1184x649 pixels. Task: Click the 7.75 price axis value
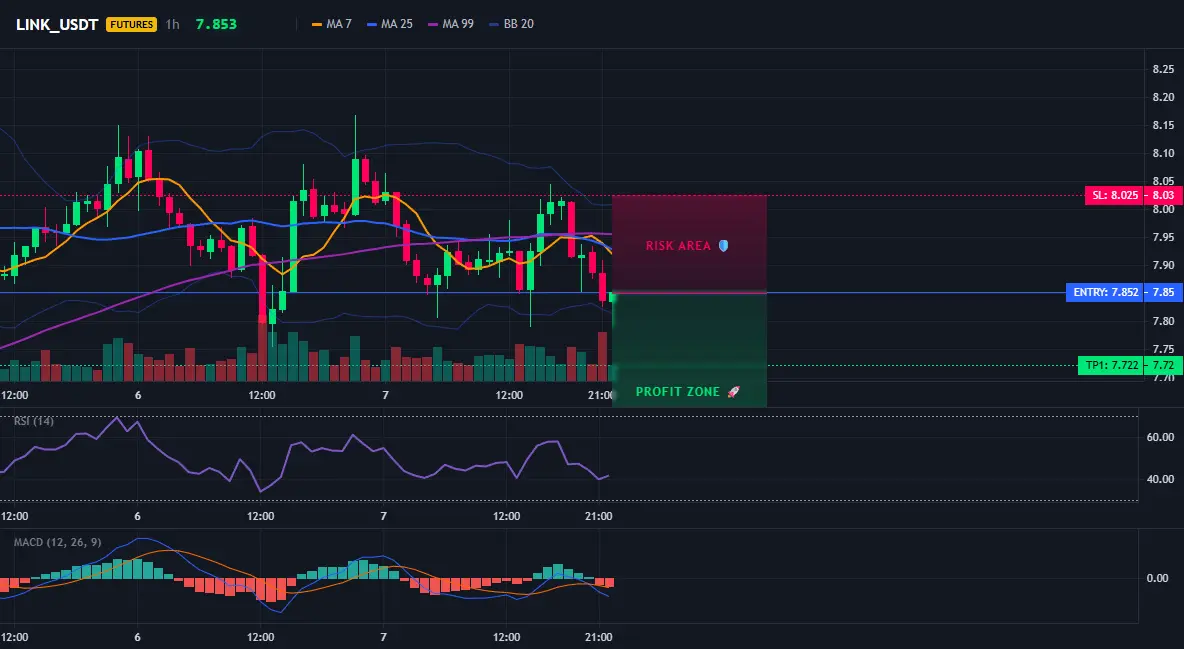1163,349
